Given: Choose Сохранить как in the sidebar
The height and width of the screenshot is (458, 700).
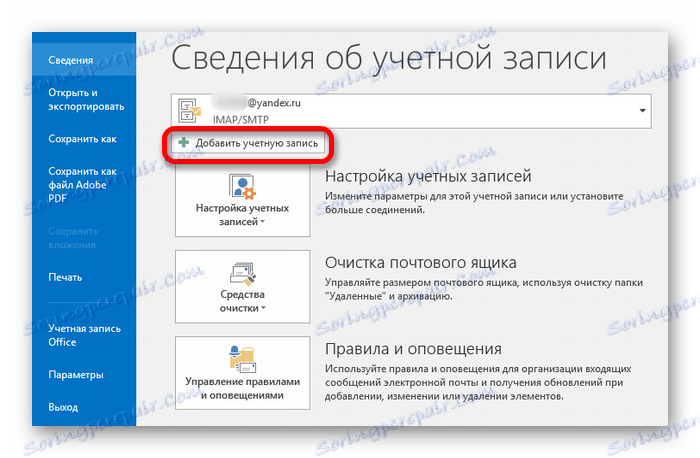Looking at the screenshot, I should [x=82, y=139].
